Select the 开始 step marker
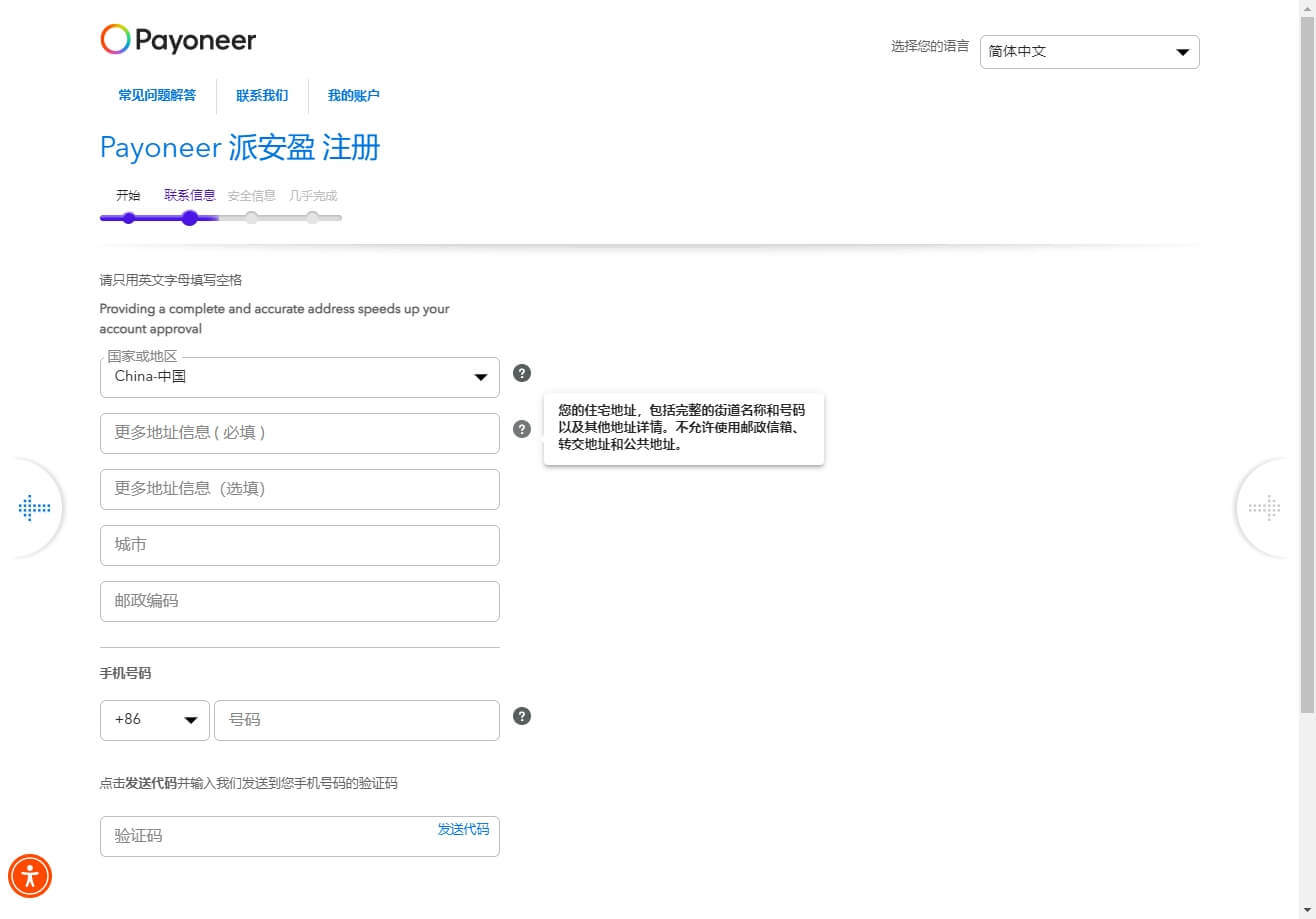The image size is (1316, 919). pos(128,217)
